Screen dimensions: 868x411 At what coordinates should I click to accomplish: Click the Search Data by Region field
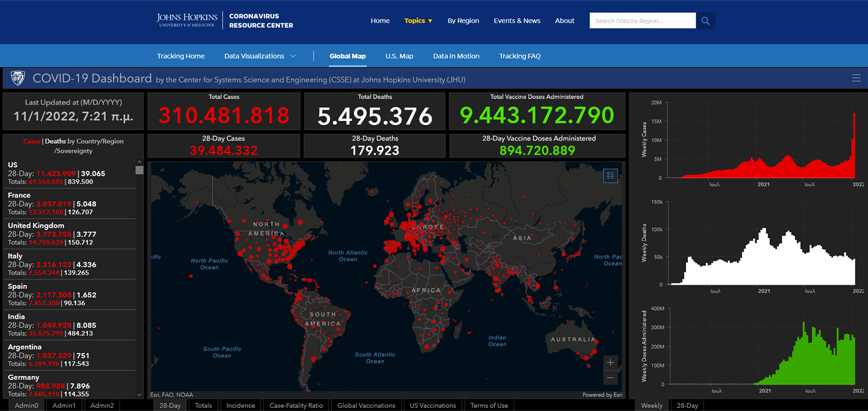pyautogui.click(x=641, y=20)
